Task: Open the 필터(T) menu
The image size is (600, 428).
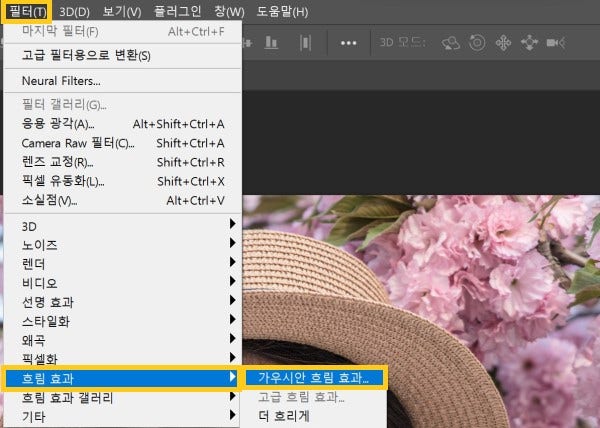Action: [x=28, y=11]
